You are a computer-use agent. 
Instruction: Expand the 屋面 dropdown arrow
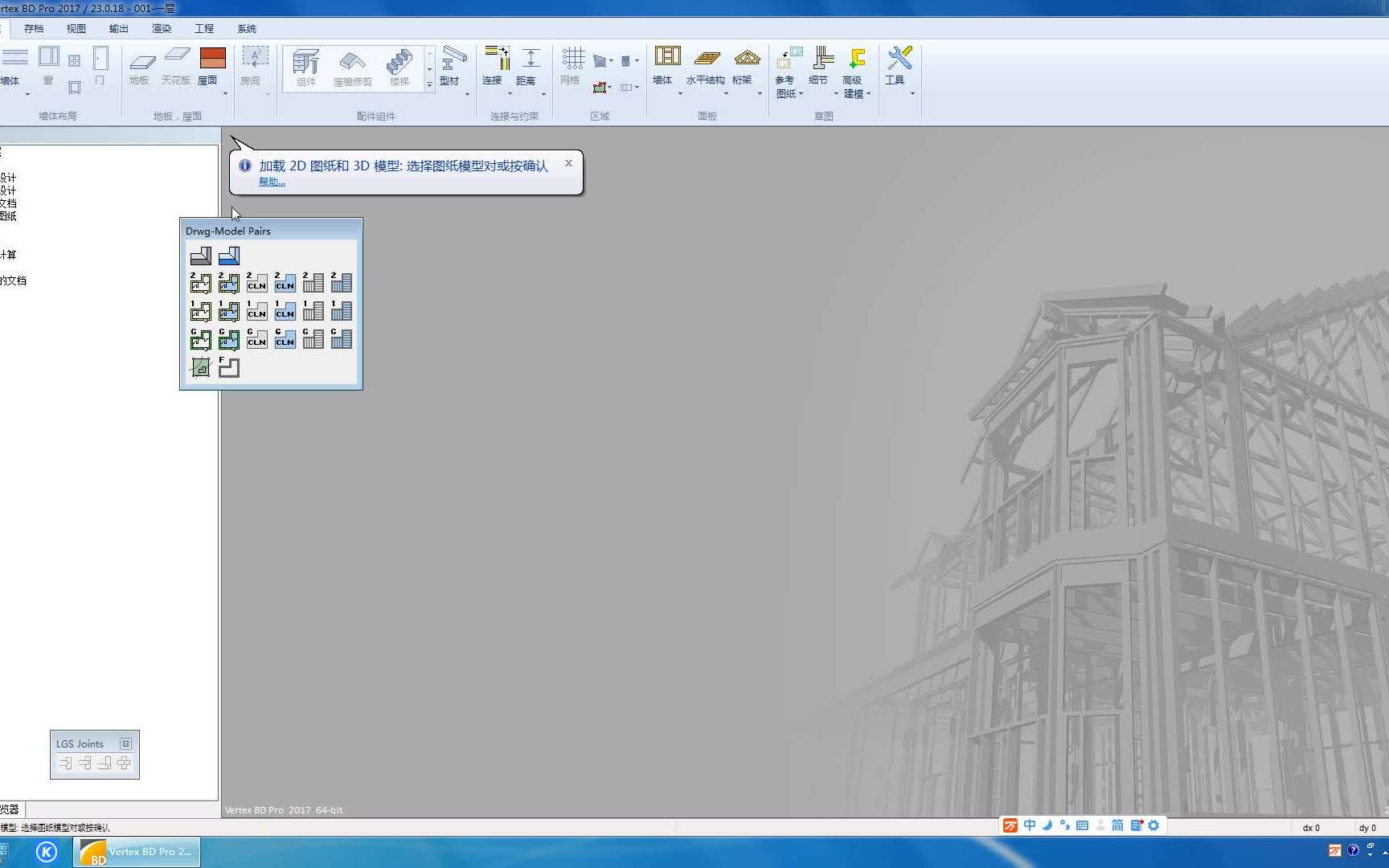click(225, 94)
